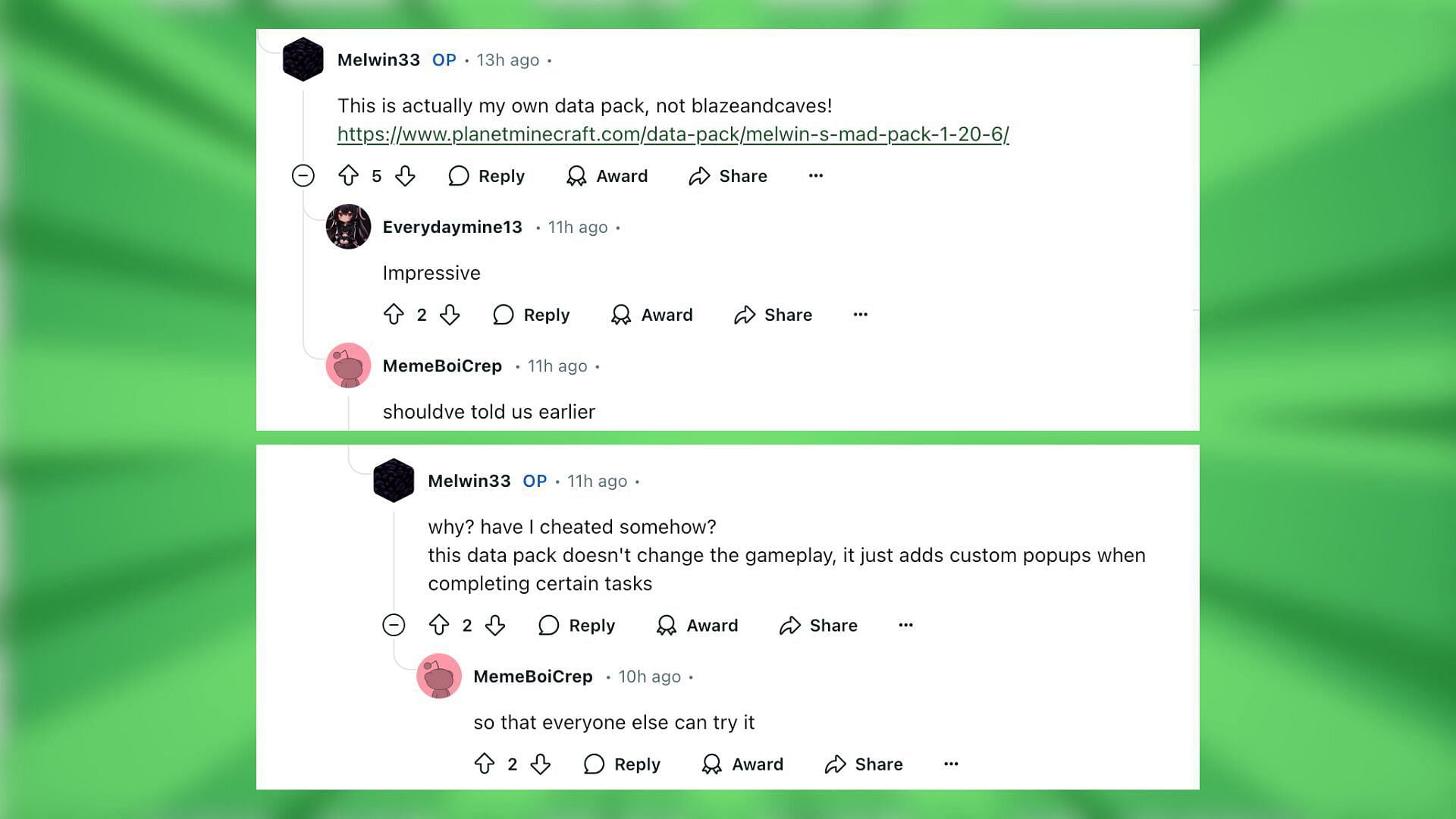Click Melwin33's OP profile avatar icon

click(304, 60)
